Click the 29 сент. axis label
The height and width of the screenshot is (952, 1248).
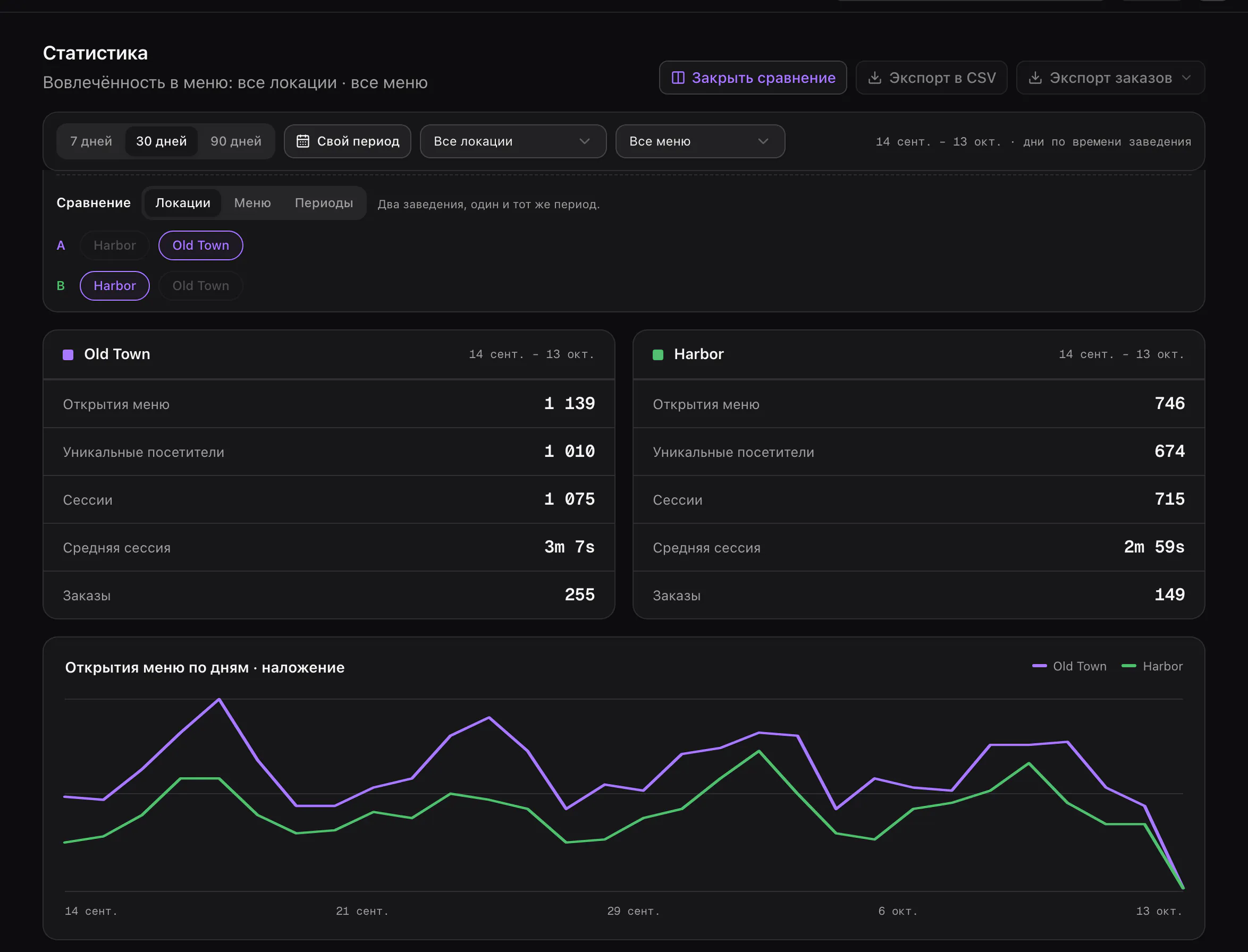tap(634, 911)
